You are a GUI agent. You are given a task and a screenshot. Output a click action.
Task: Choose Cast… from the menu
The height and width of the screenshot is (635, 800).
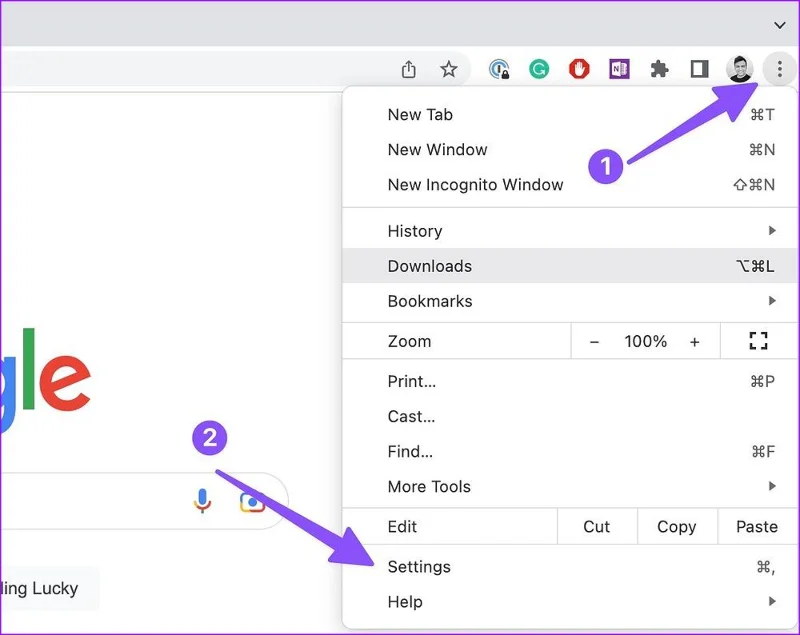pyautogui.click(x=570, y=416)
